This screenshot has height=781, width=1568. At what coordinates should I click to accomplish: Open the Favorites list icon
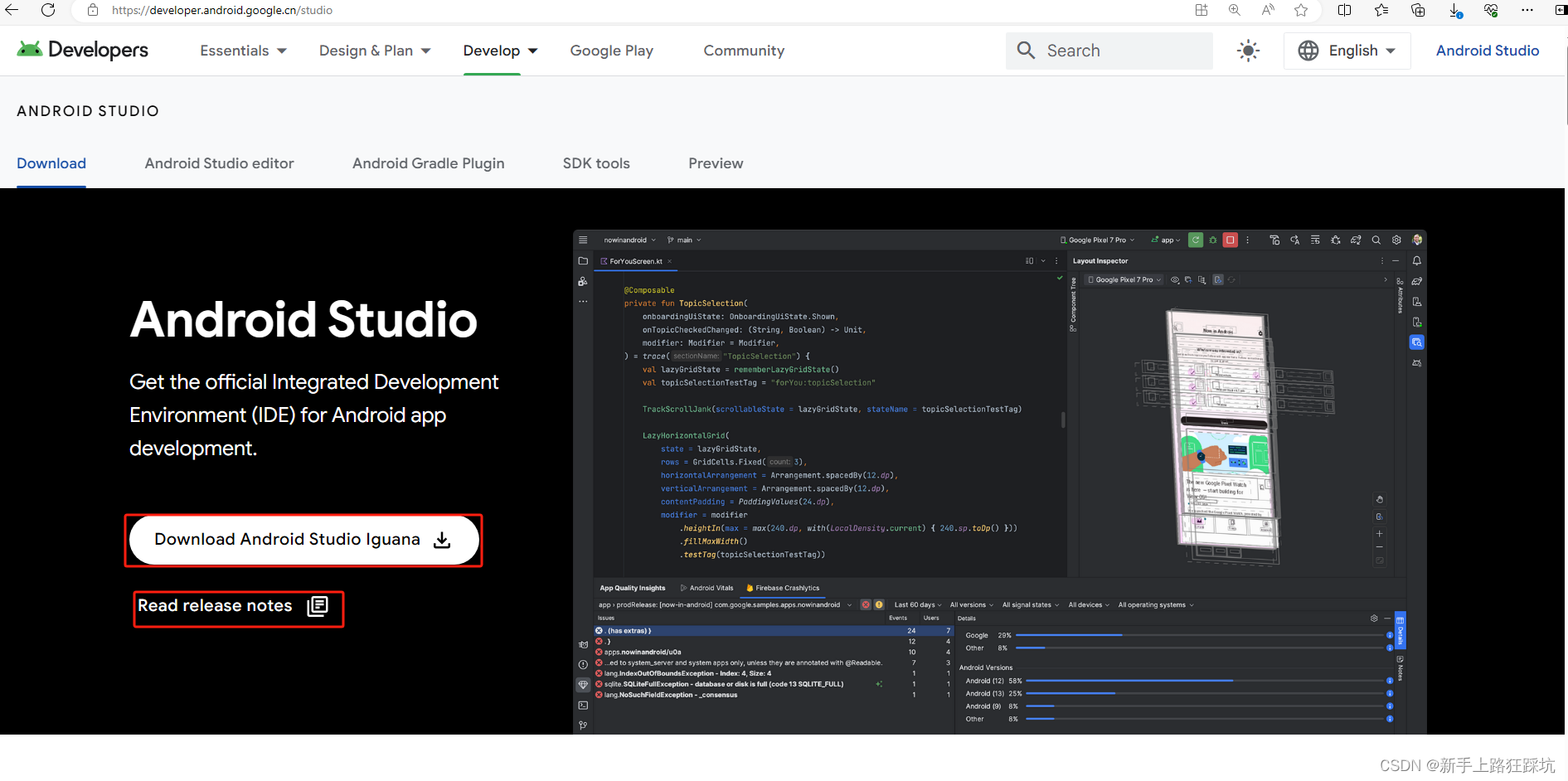[1381, 10]
